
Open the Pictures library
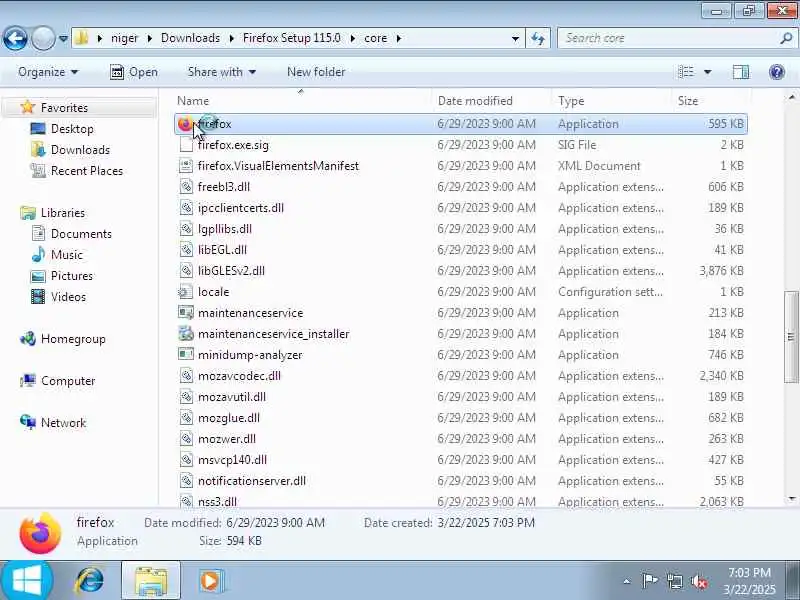point(71,276)
